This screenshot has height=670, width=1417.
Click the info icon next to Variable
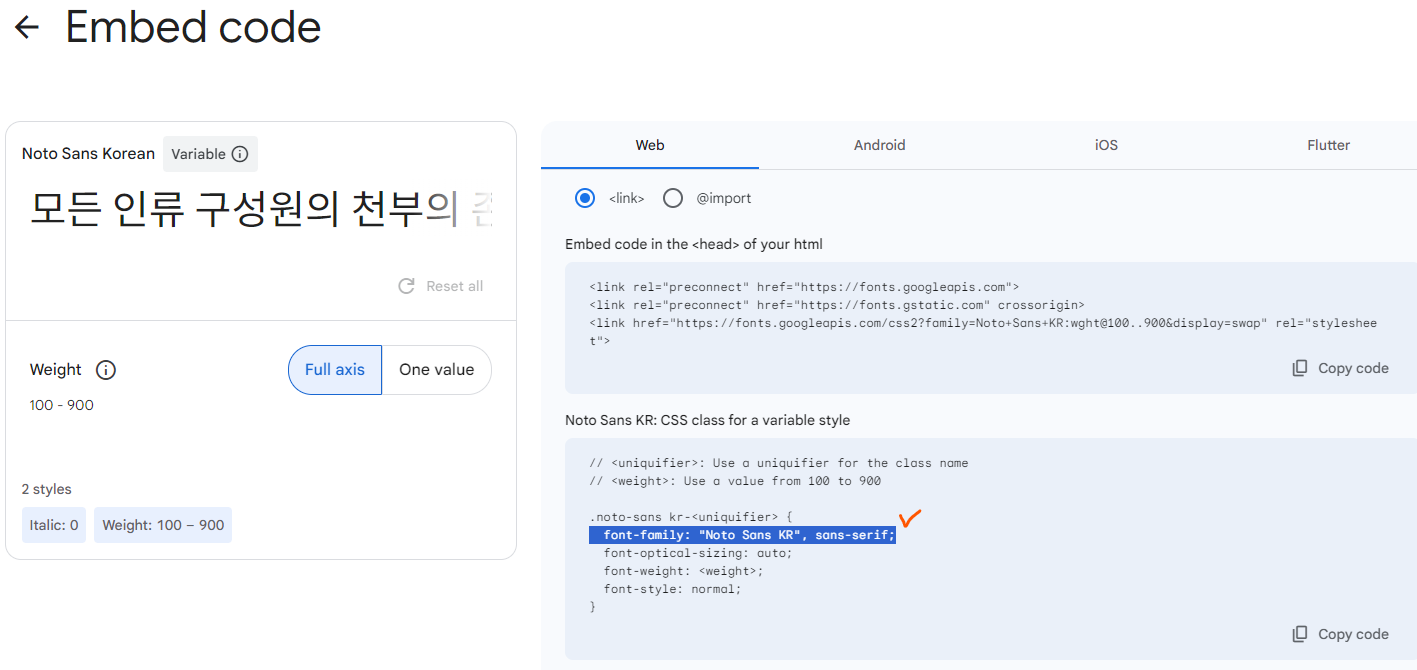click(240, 154)
